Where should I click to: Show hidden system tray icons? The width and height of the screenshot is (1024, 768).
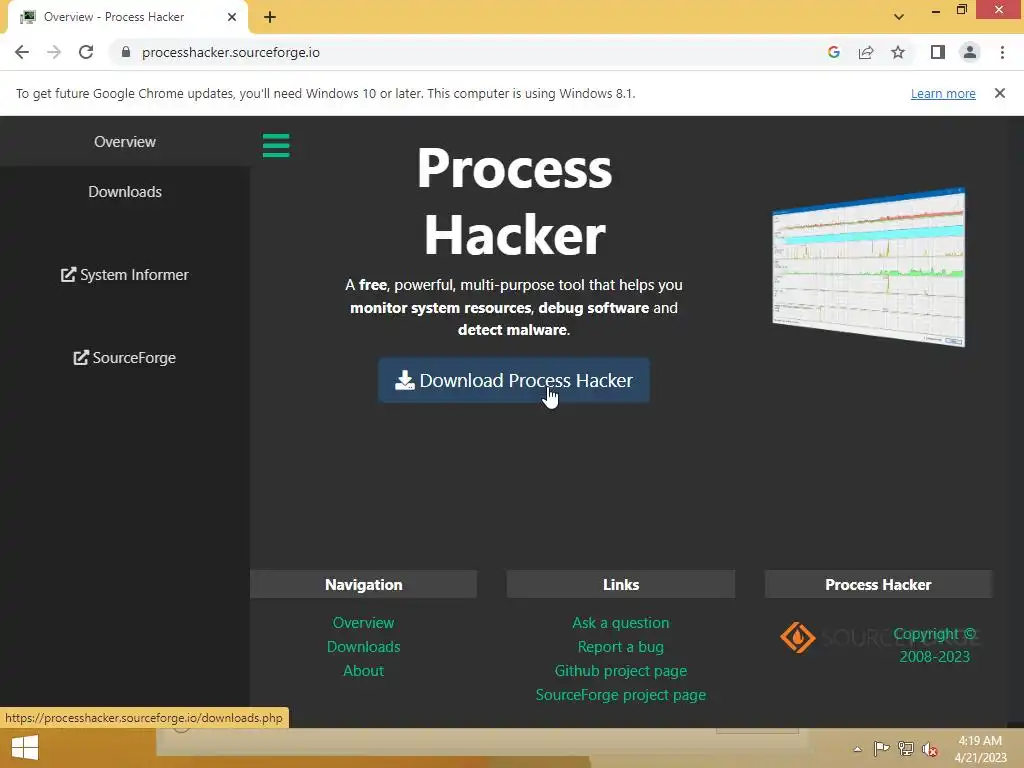coord(857,749)
